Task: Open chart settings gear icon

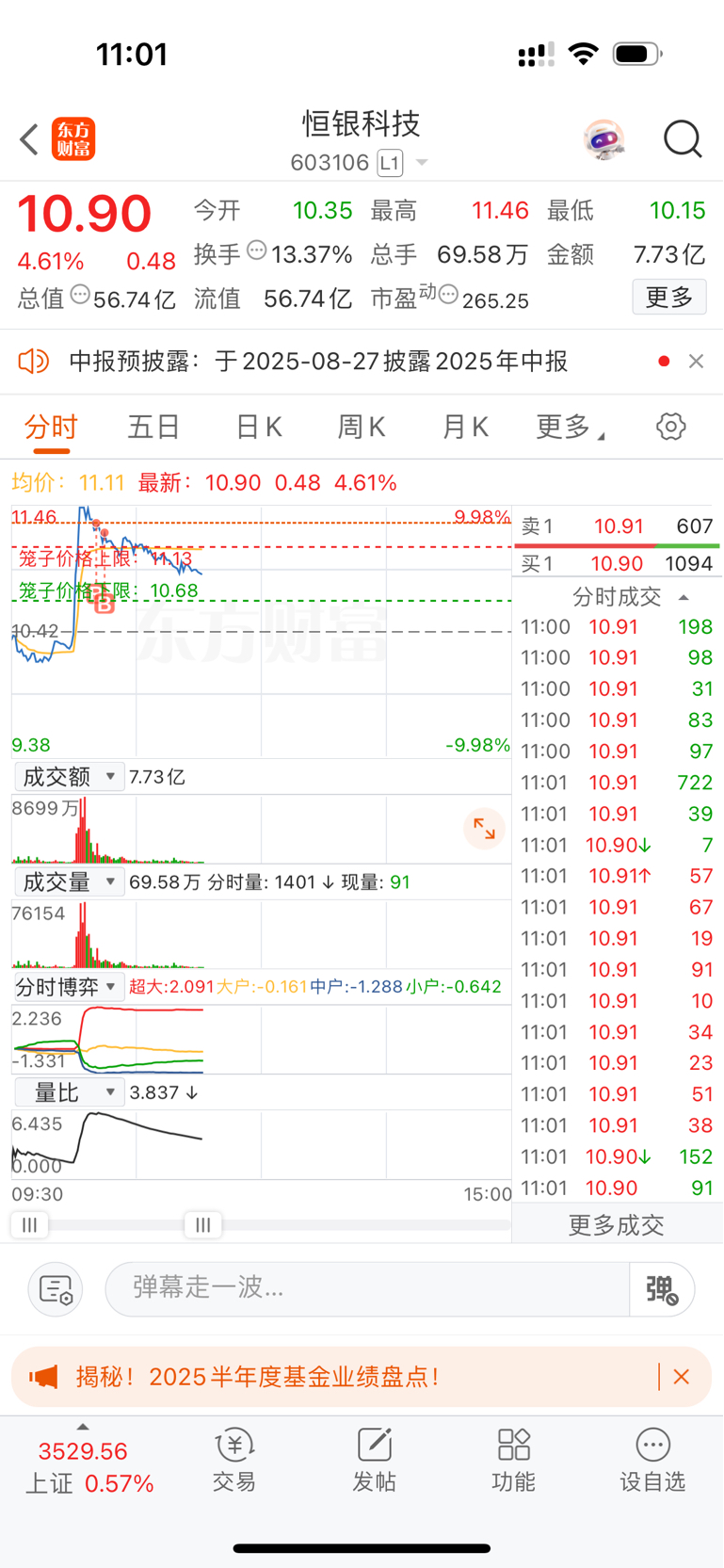Action: pos(671,427)
